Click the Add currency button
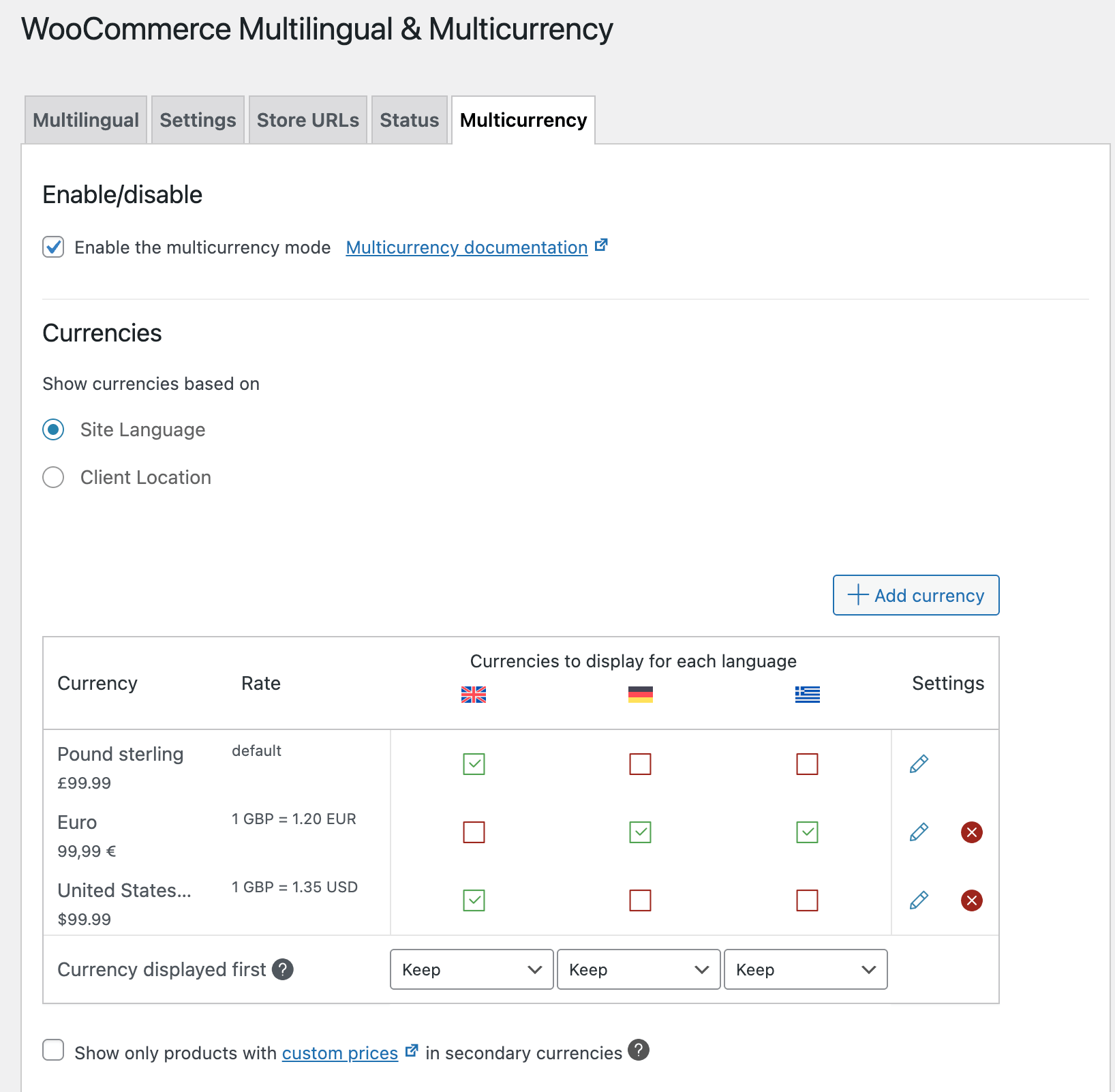 916,595
